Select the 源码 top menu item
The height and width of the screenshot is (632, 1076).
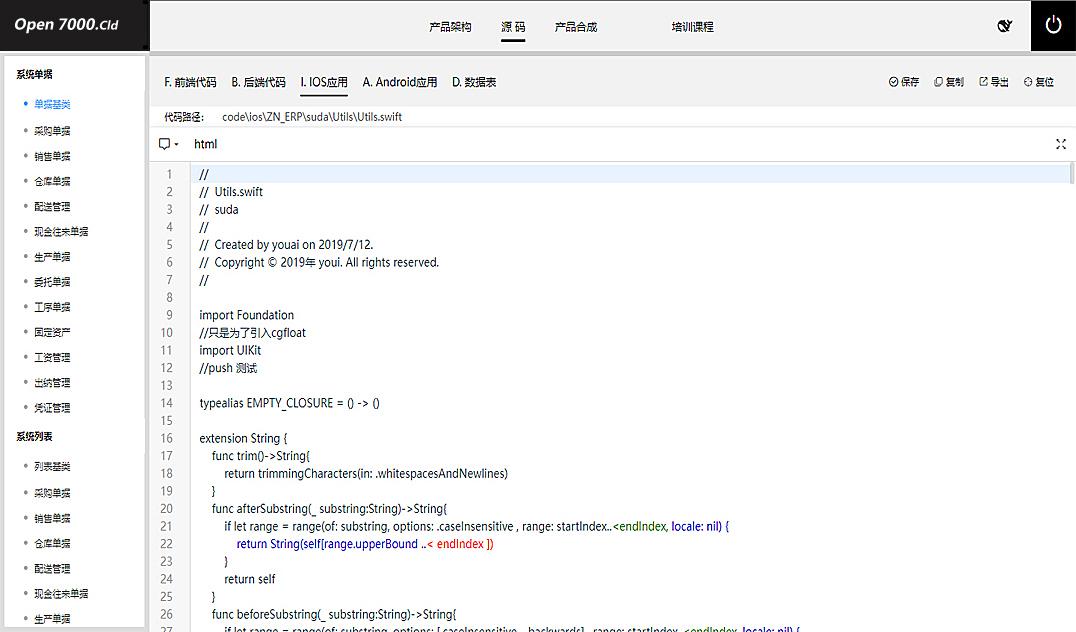pos(513,27)
